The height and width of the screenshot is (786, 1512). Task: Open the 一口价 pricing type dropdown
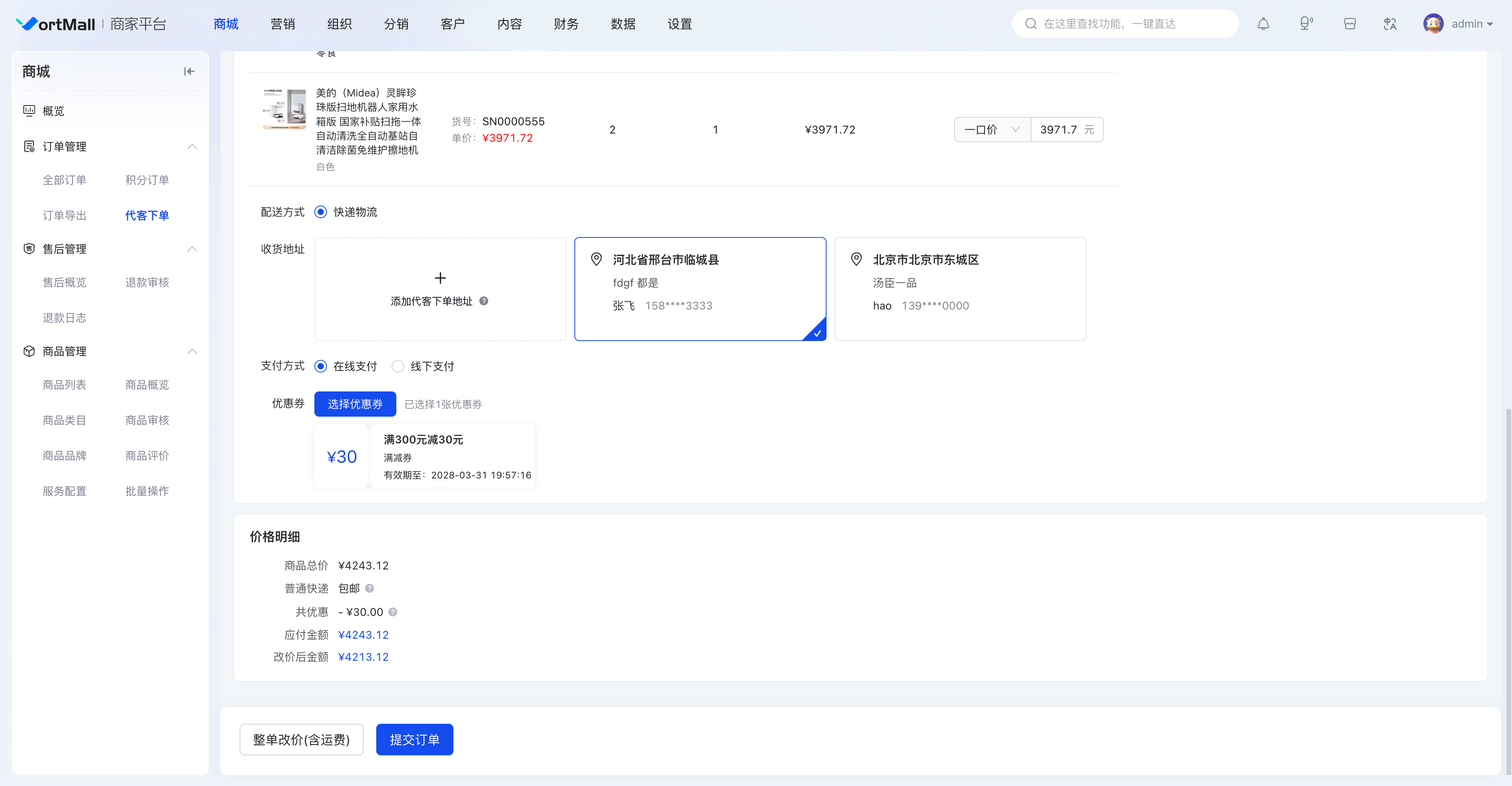pos(992,130)
